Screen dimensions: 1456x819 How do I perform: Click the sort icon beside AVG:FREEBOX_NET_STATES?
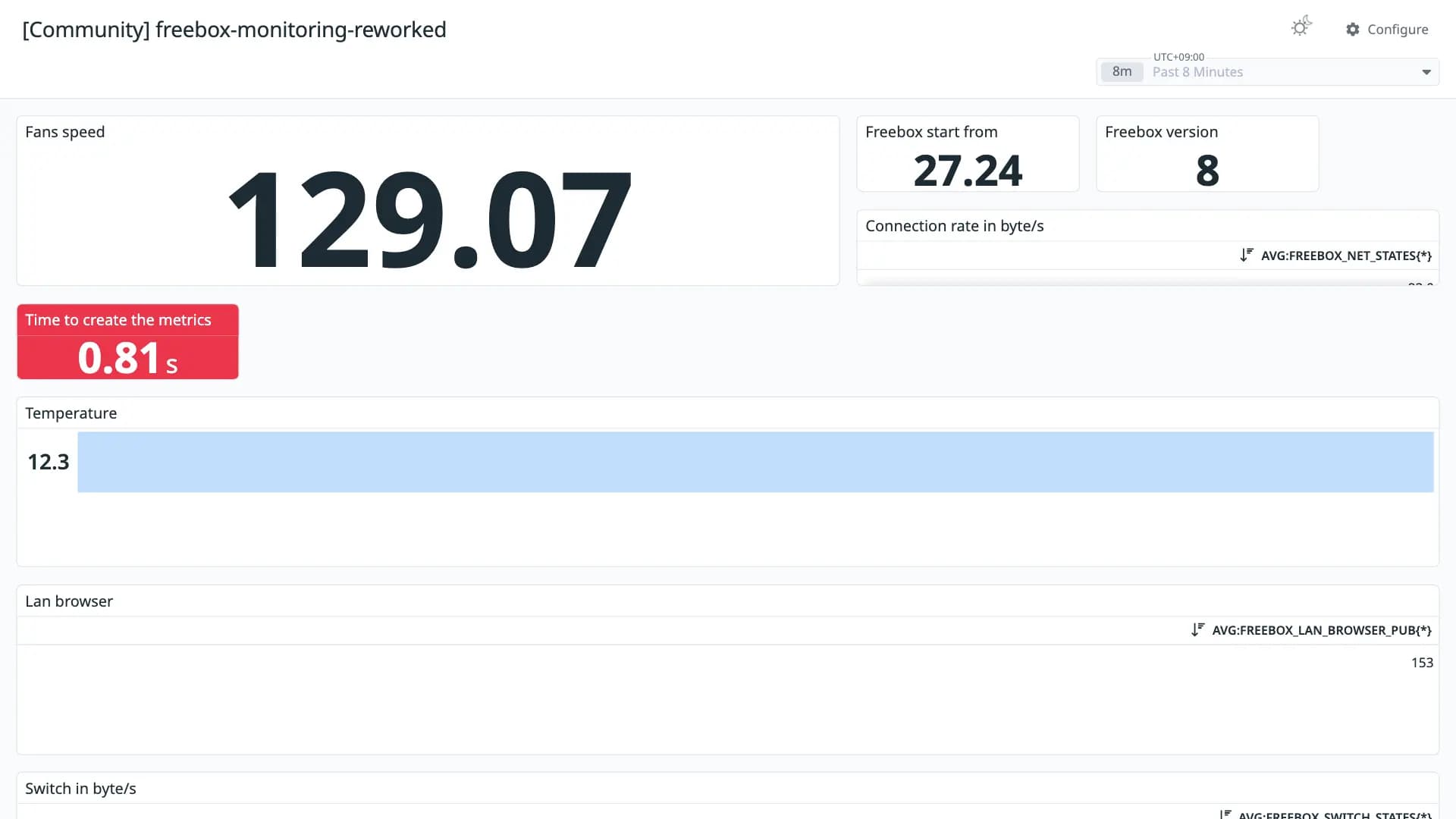[x=1246, y=256]
